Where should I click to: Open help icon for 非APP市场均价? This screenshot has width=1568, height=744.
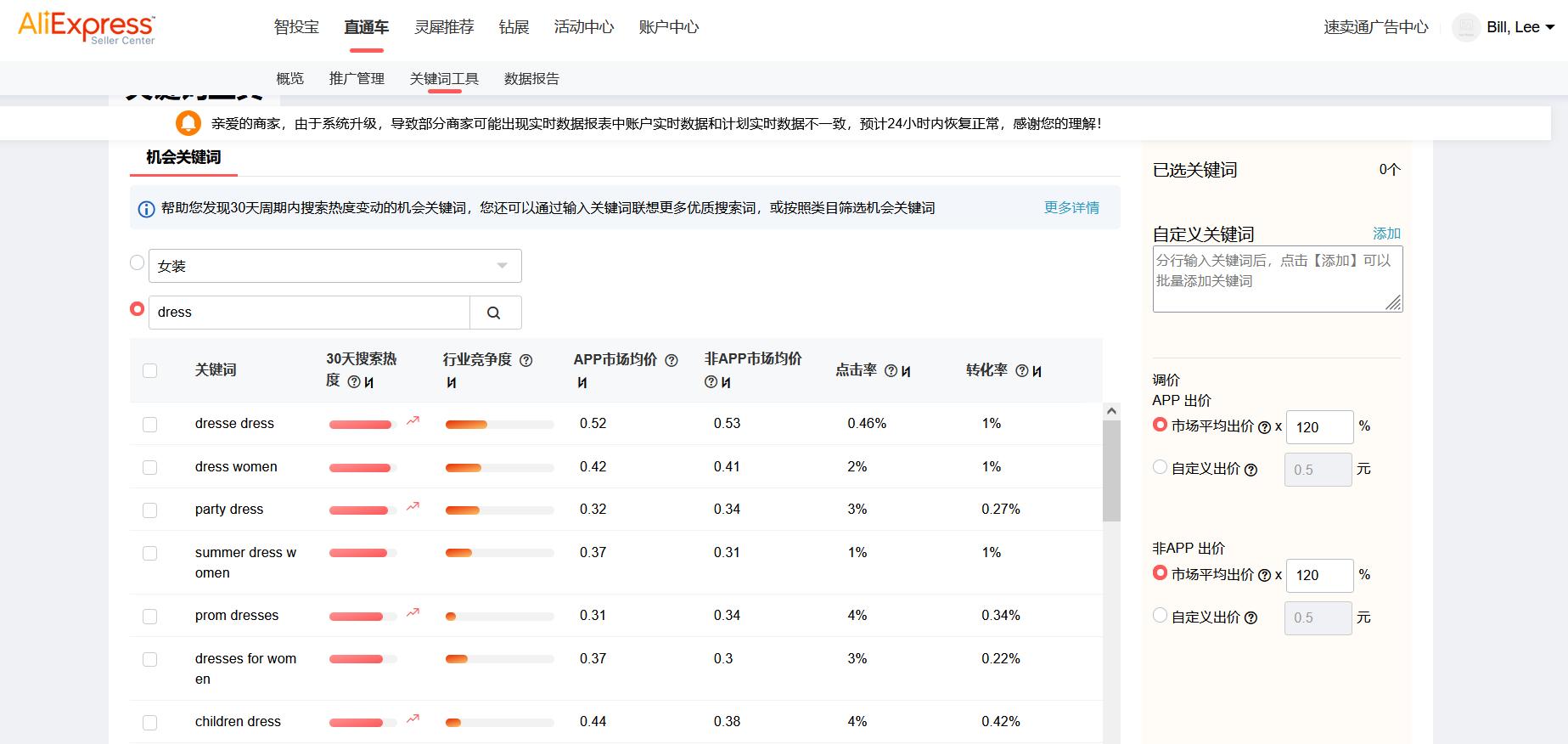711,382
